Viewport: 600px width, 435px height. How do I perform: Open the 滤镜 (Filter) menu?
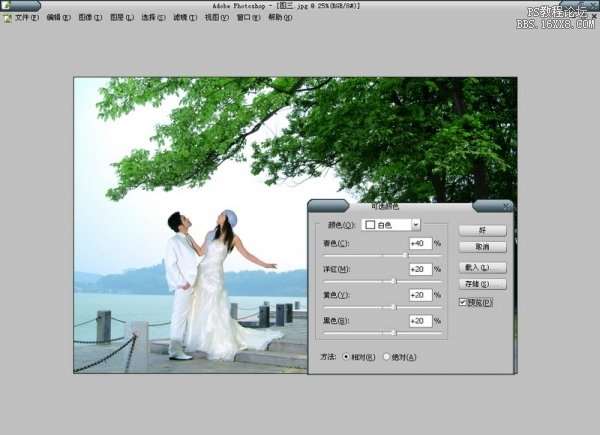tap(183, 18)
